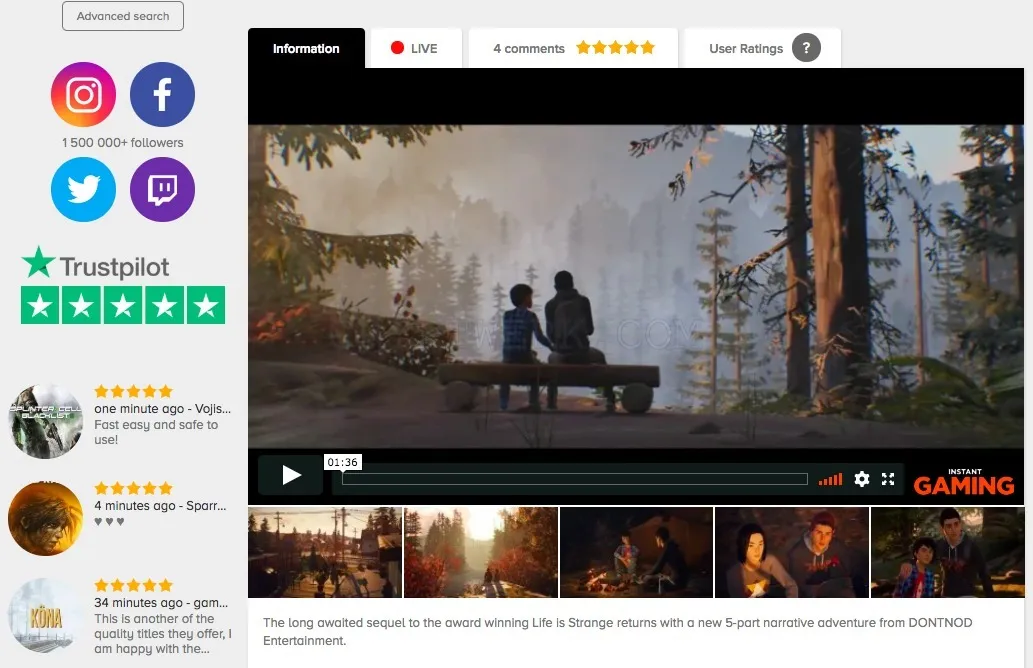Screen dimensions: 1033x668
Task: Click the five stars above Vojis review
Action: pos(133,391)
